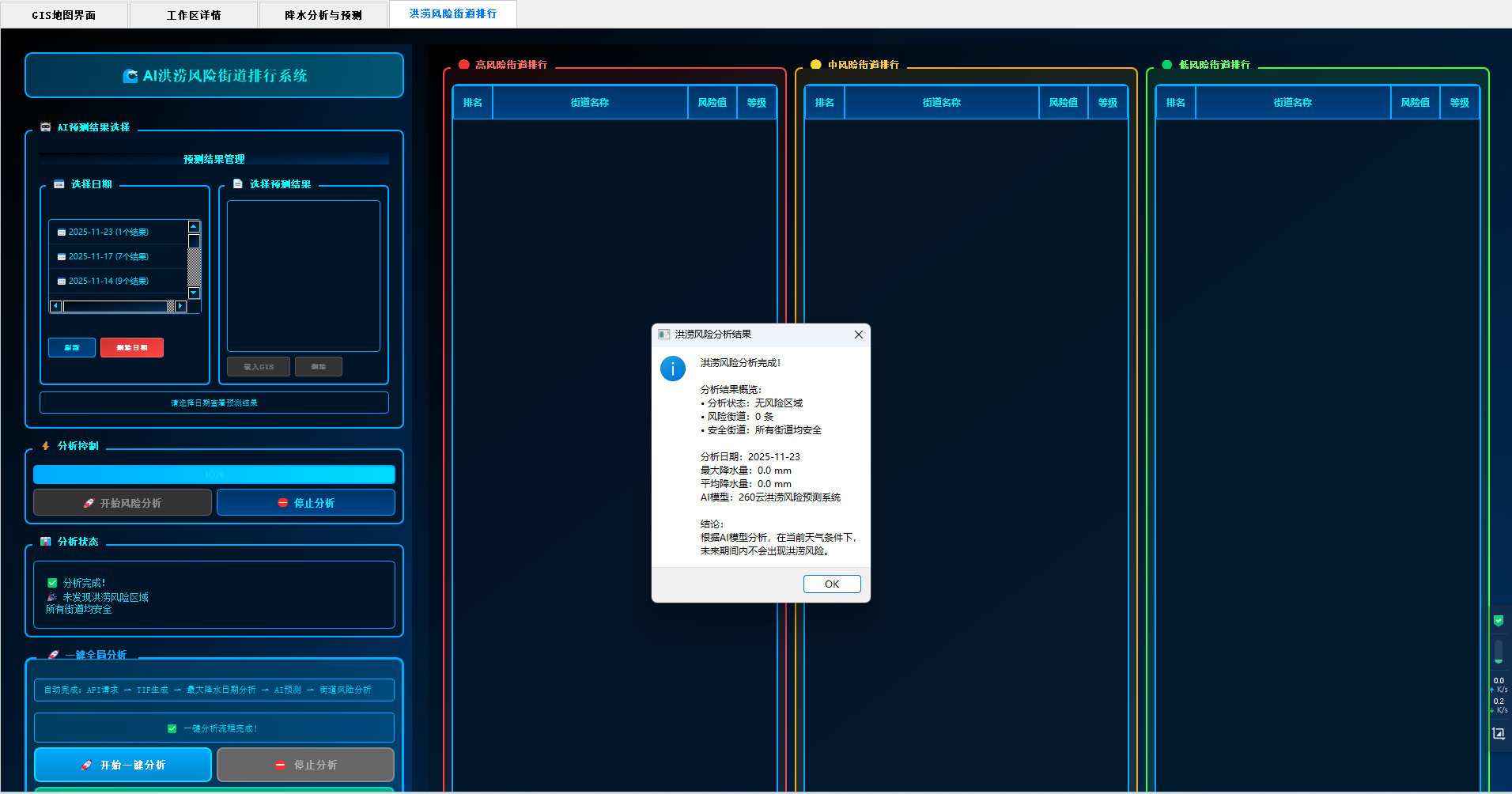Click the green low-risk ranking indicator dot
The image size is (1512, 794).
coord(1167,65)
